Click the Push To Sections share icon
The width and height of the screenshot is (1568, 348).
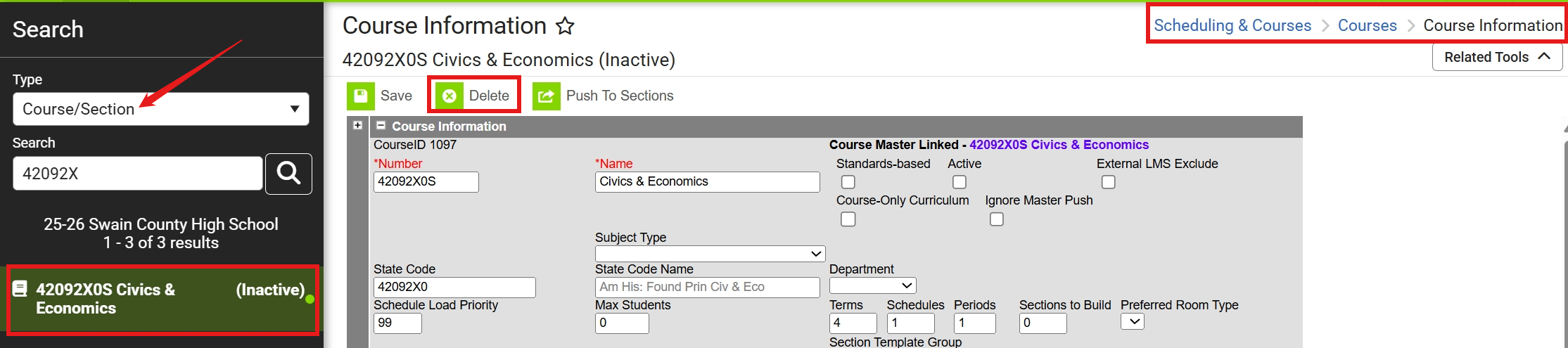(546, 96)
